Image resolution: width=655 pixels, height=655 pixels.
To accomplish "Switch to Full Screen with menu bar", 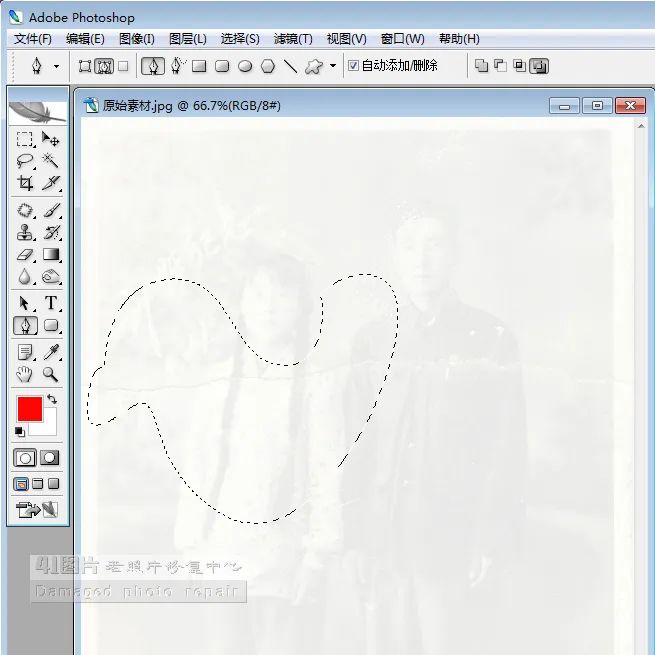I will click(x=38, y=484).
